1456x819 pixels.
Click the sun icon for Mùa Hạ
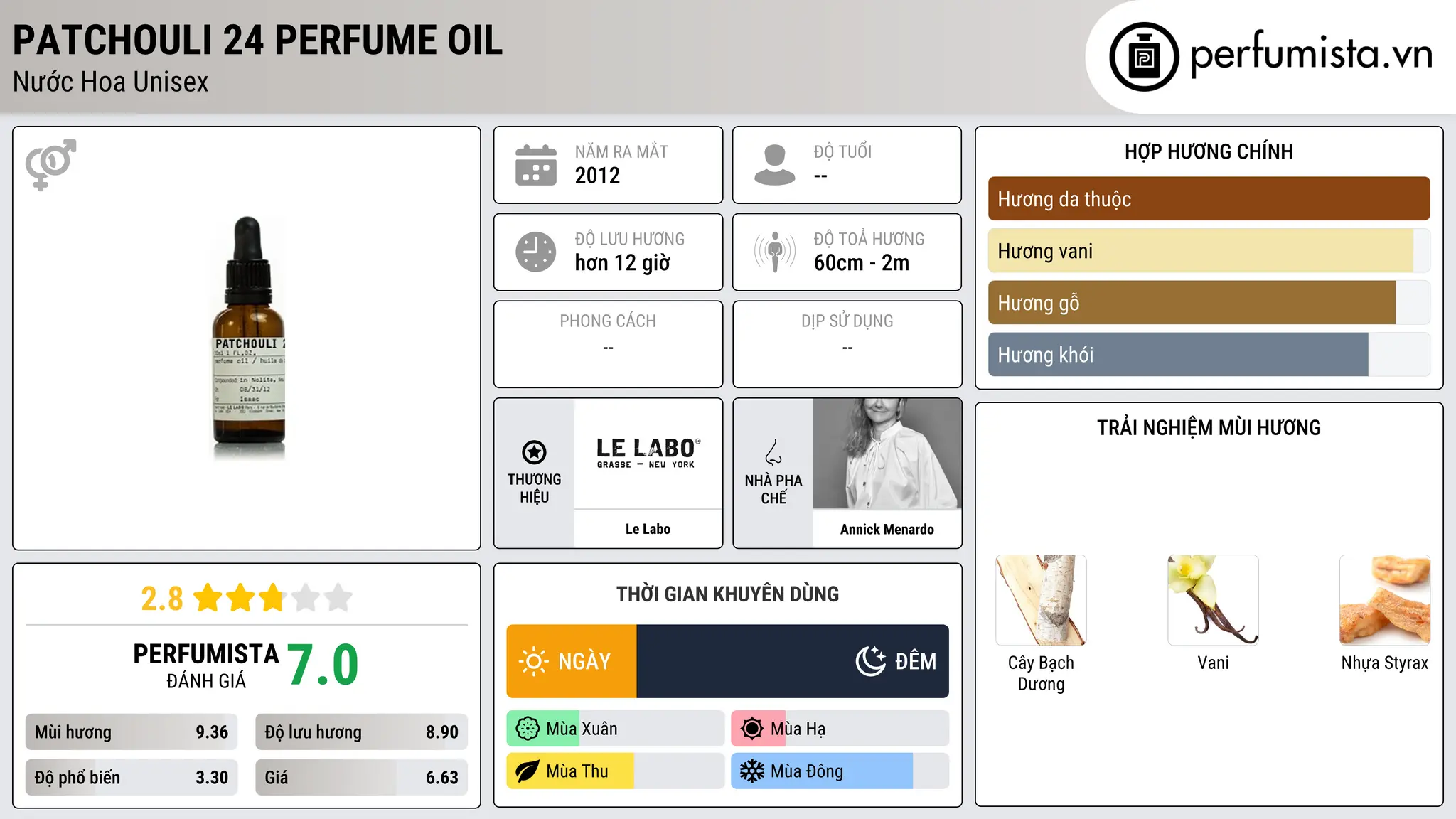click(x=752, y=729)
